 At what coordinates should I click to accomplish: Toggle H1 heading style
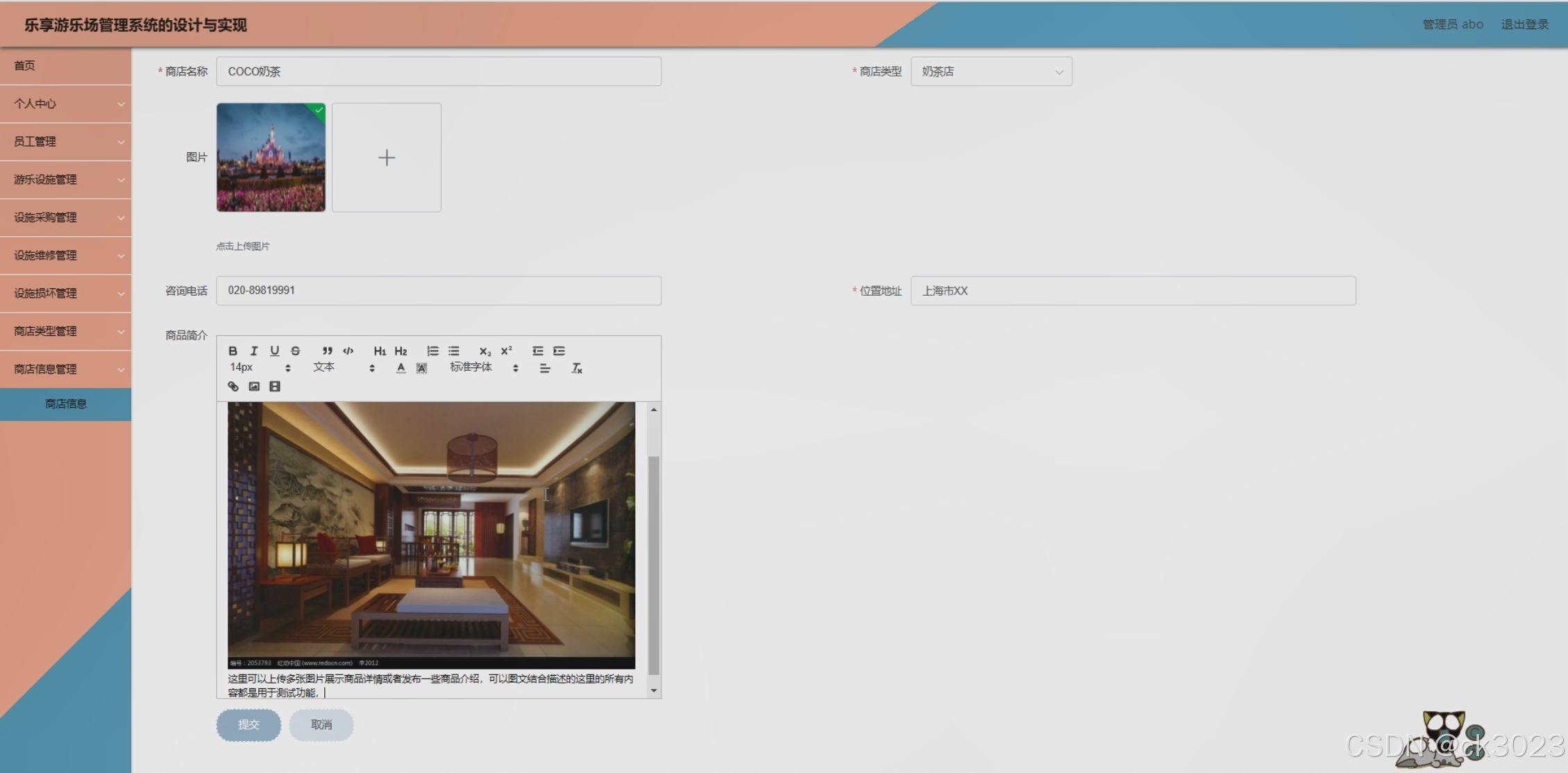click(380, 351)
